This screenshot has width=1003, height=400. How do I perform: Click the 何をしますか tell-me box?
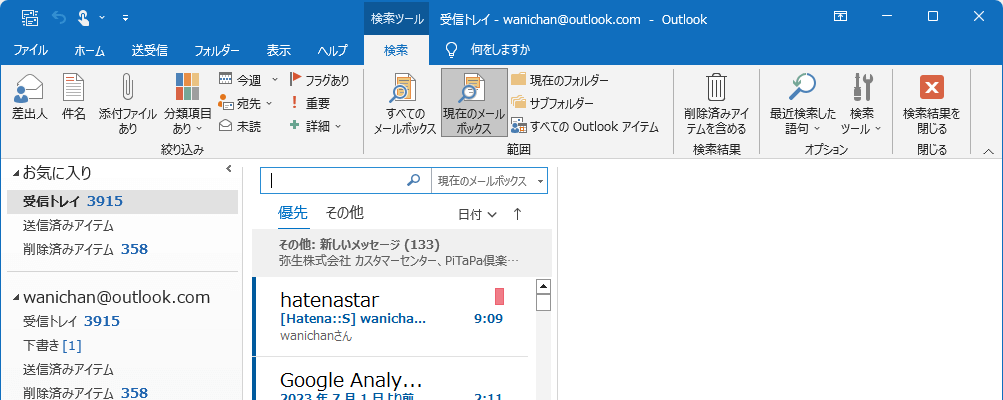click(500, 49)
